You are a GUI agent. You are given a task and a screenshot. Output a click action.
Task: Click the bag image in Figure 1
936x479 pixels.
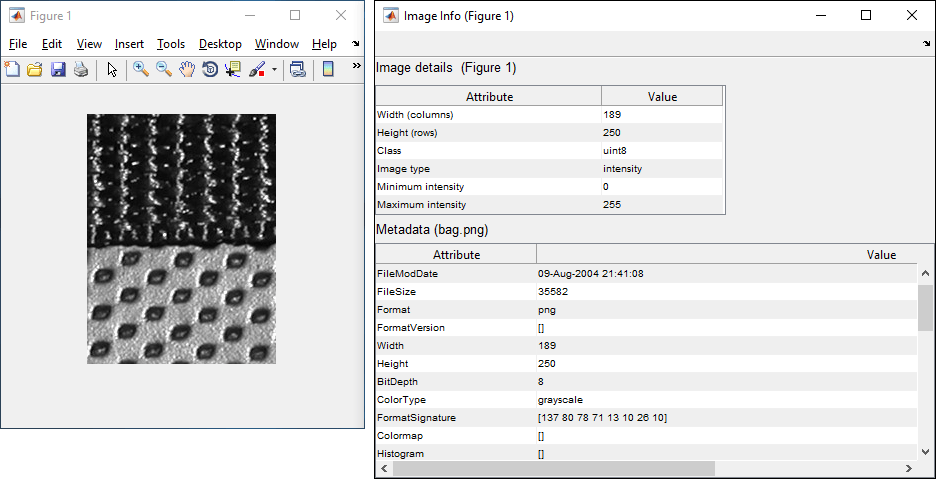[181, 239]
